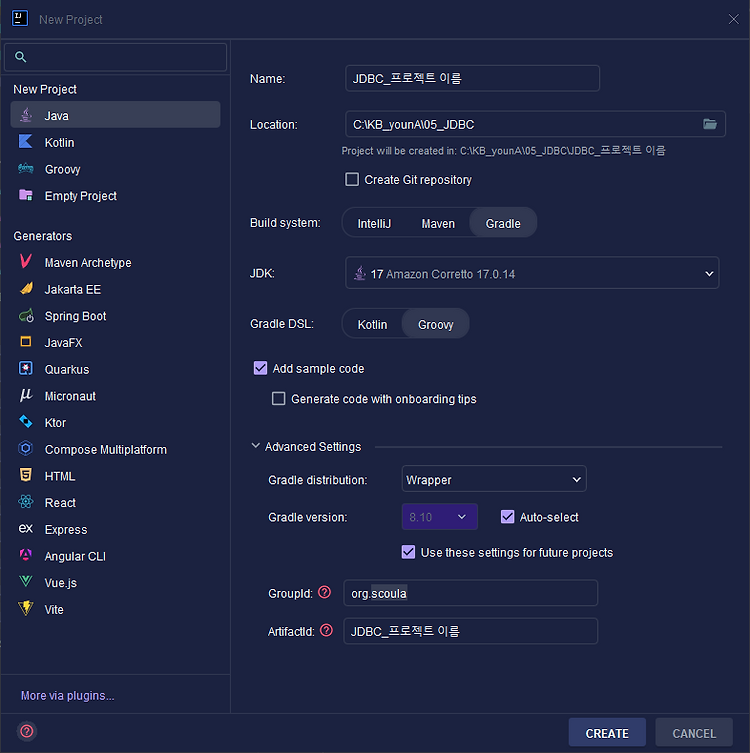Viewport: 750px width, 753px height.
Task: Click the CANCEL button
Action: 694,733
